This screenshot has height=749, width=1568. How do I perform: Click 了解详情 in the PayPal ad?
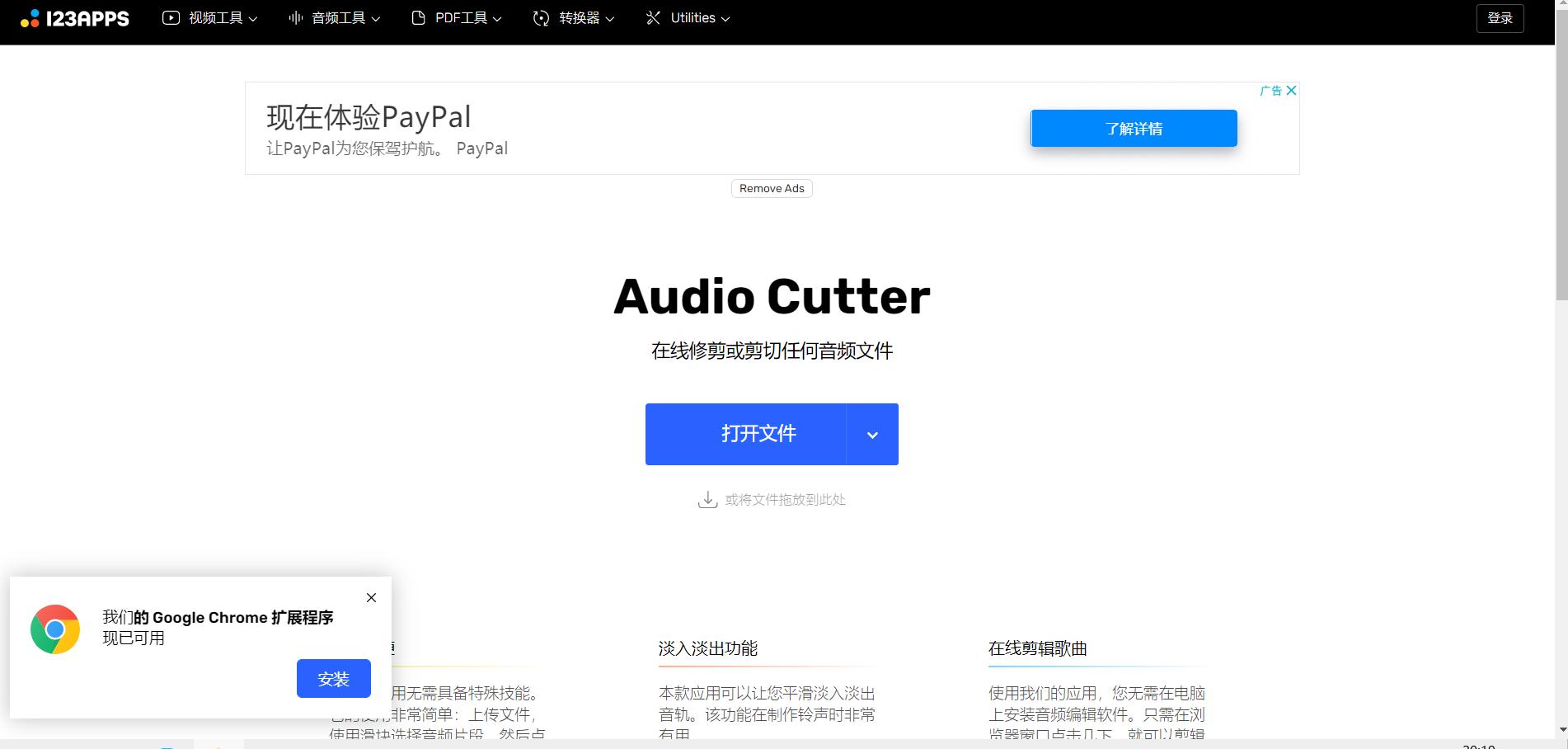1133,128
